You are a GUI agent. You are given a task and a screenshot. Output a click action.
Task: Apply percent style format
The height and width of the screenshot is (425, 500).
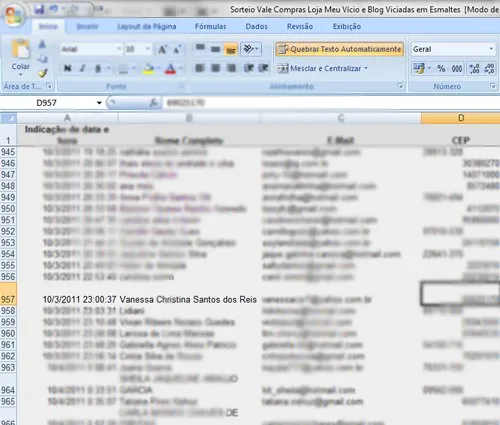coord(441,69)
